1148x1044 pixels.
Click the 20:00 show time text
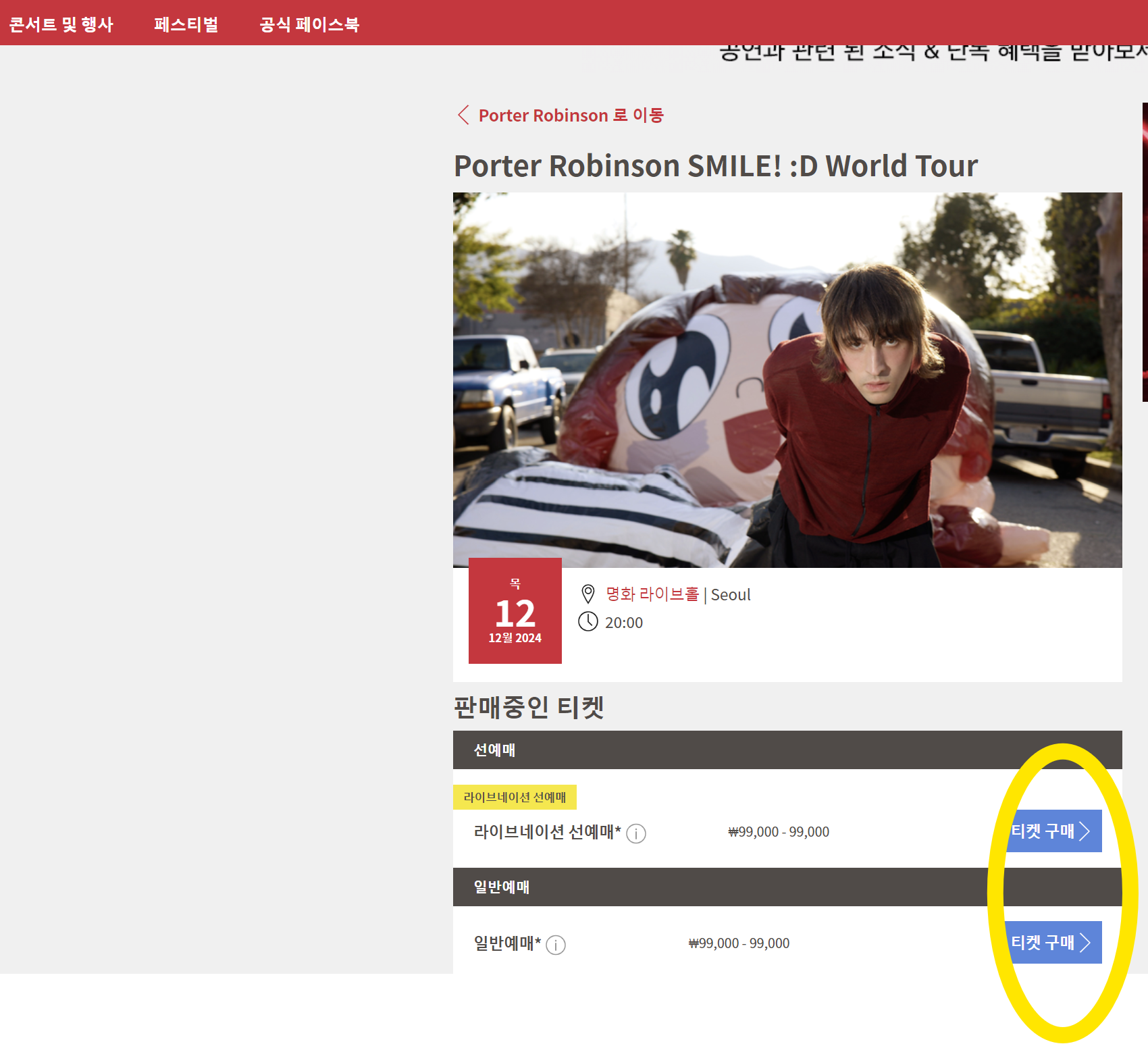pos(624,623)
